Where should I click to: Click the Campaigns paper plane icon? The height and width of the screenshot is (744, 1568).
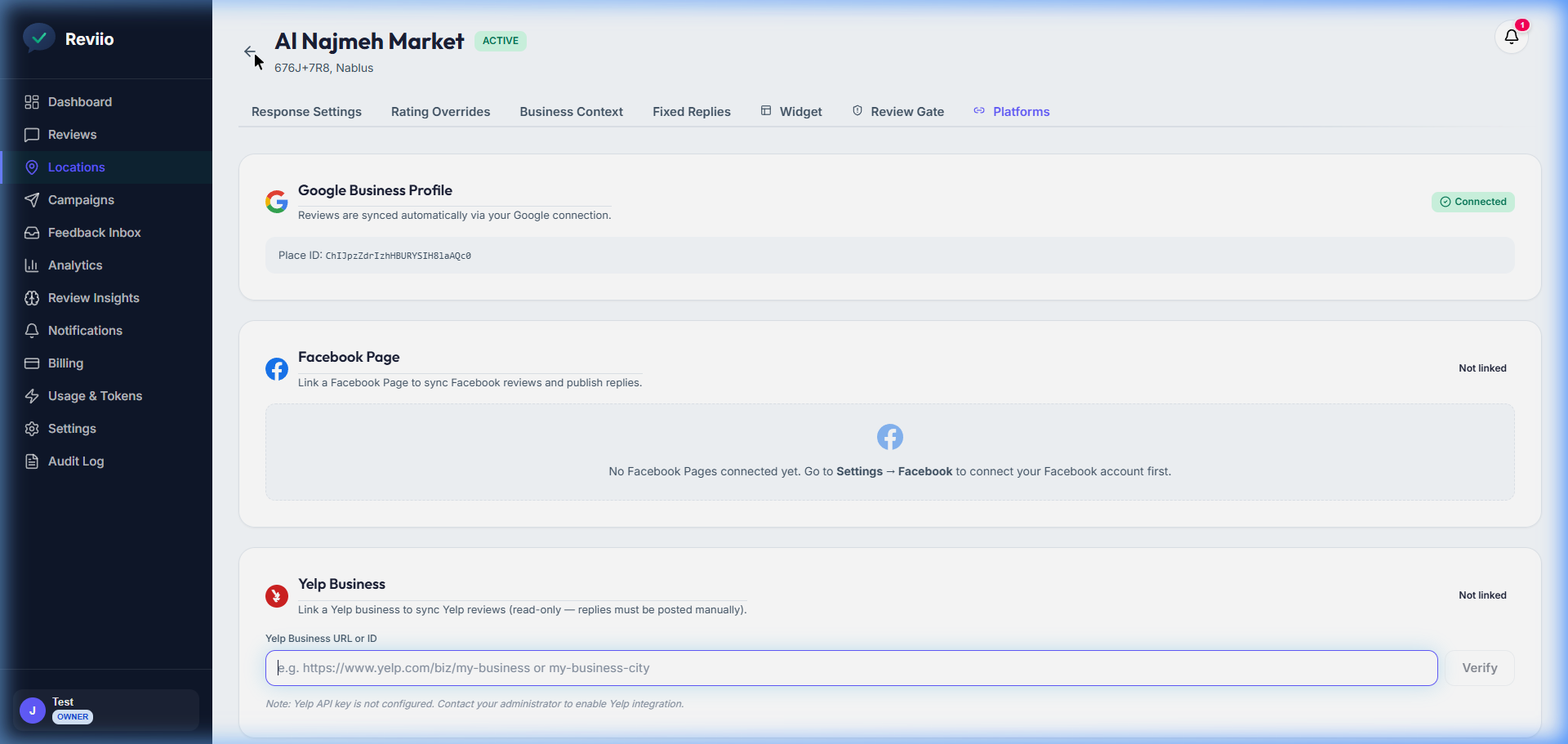click(x=32, y=200)
